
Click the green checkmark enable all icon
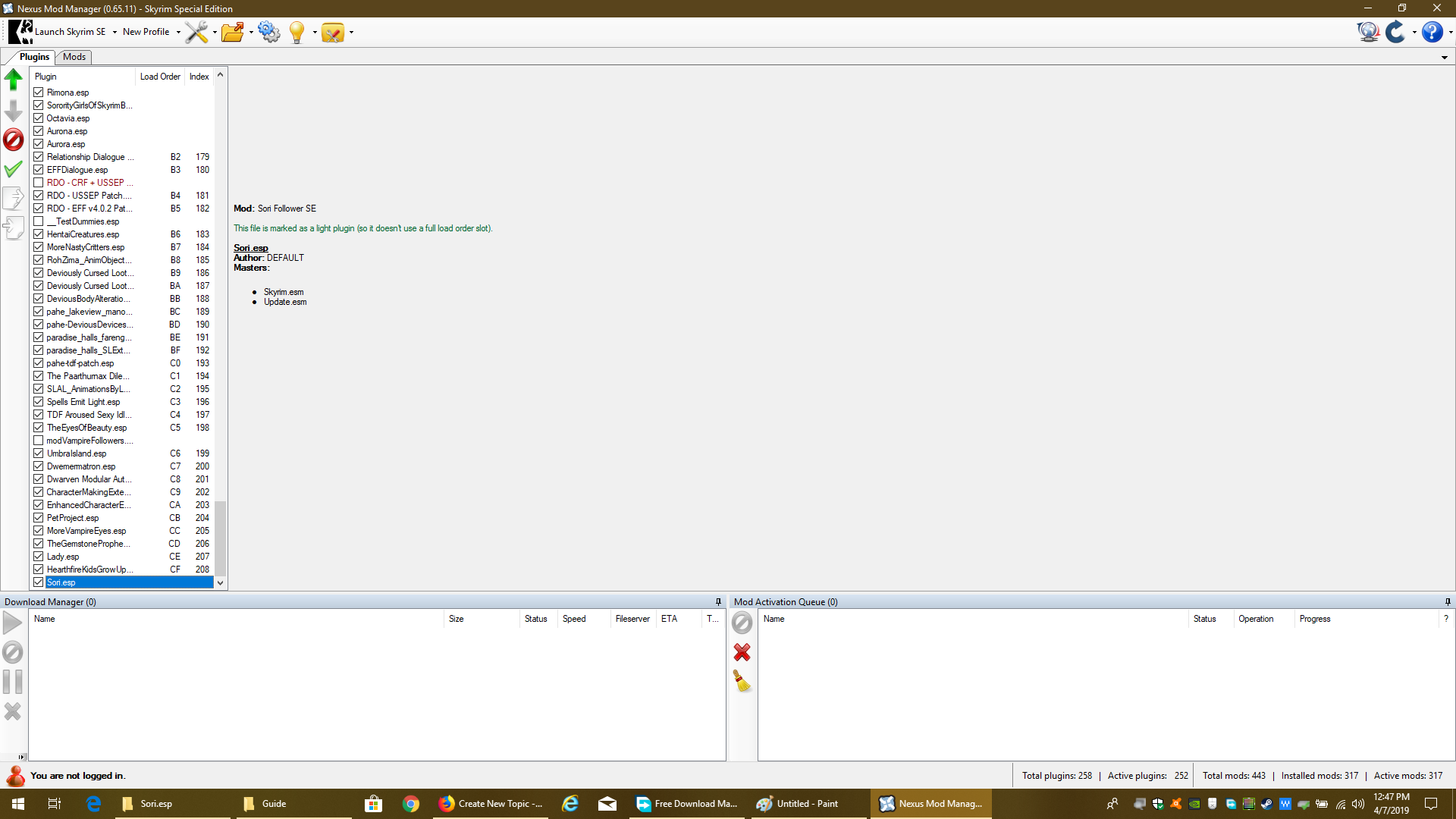pos(14,169)
